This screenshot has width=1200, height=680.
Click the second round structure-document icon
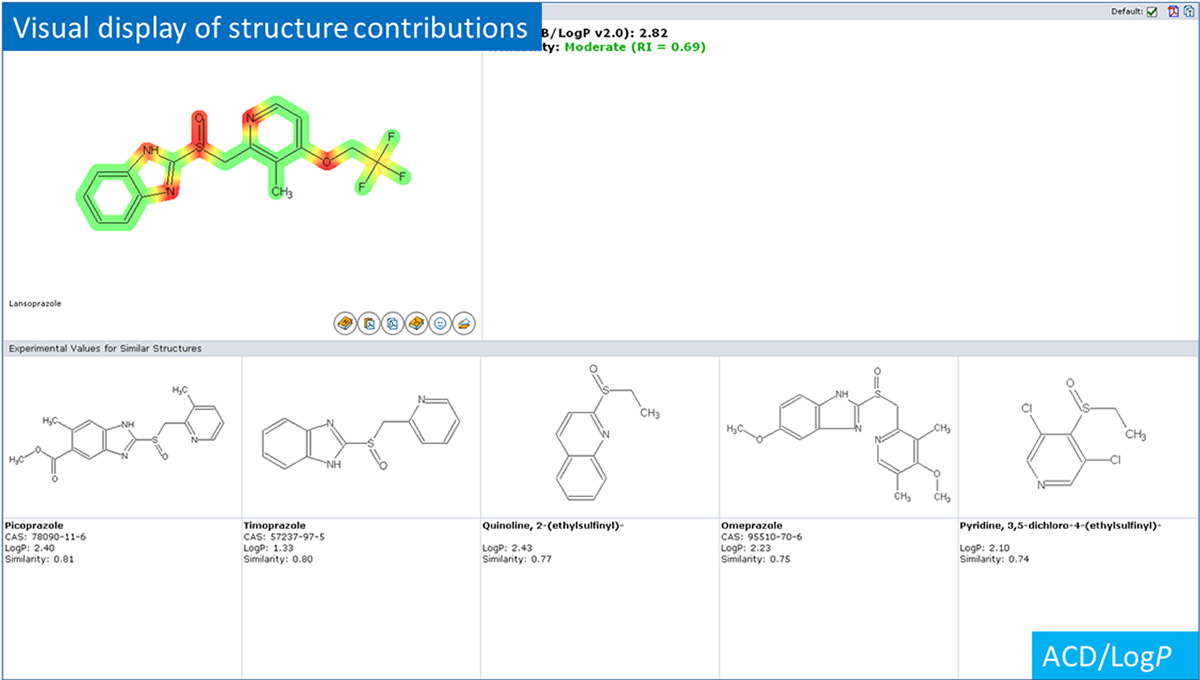[x=369, y=323]
